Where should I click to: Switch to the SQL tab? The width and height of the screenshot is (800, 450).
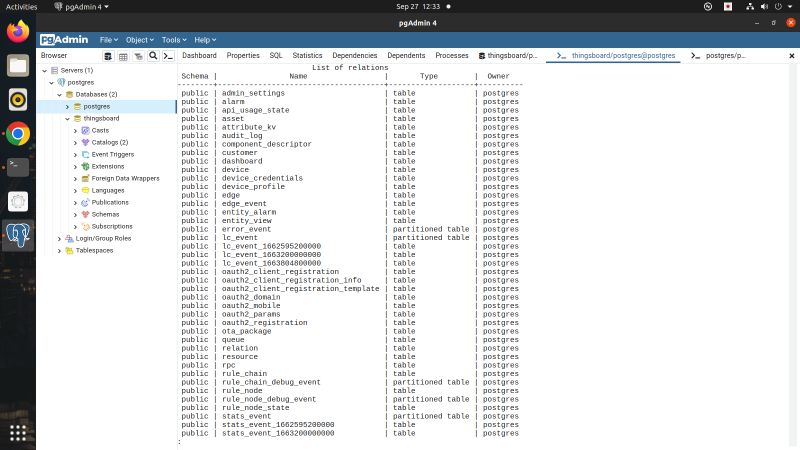click(x=276, y=56)
